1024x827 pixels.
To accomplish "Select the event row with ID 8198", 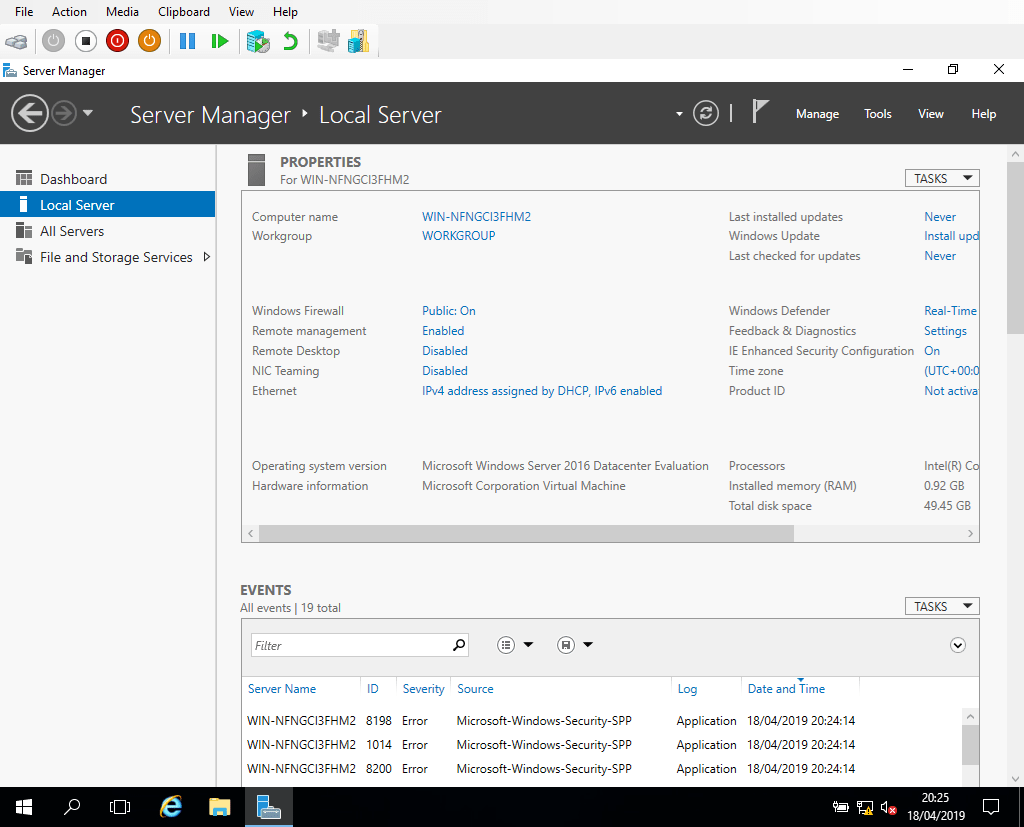I will point(602,721).
